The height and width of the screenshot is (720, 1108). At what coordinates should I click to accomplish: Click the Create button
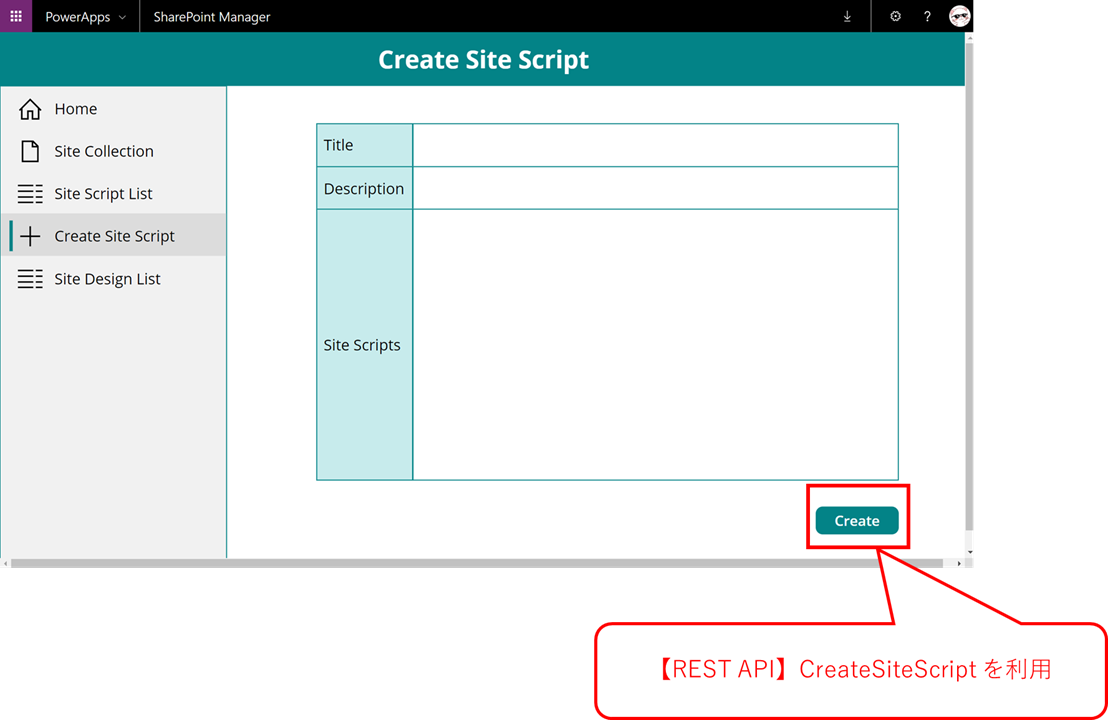[x=856, y=521]
